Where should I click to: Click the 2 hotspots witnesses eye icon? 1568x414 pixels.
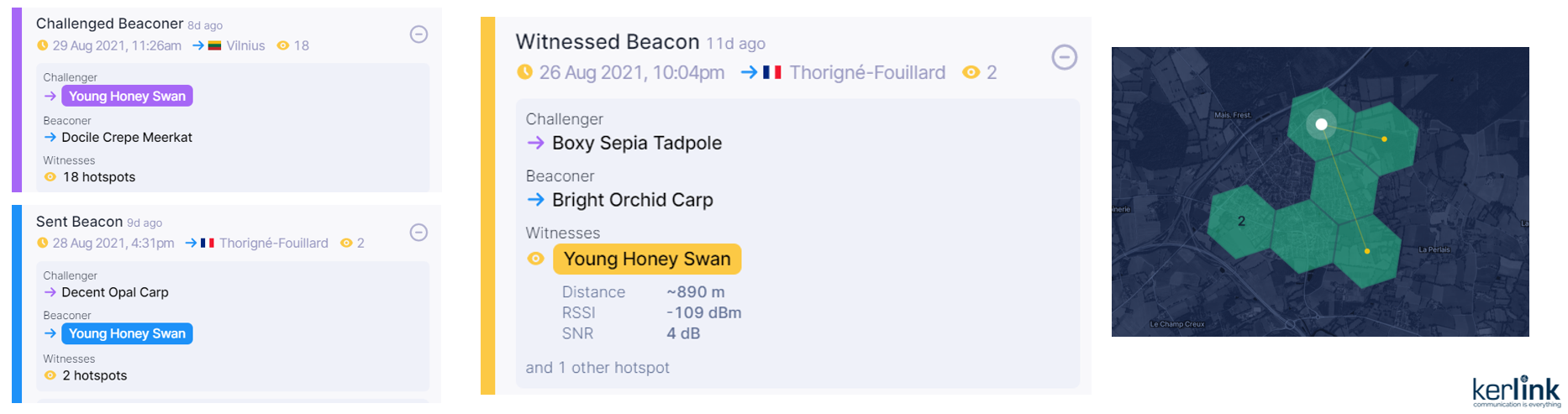tap(50, 375)
